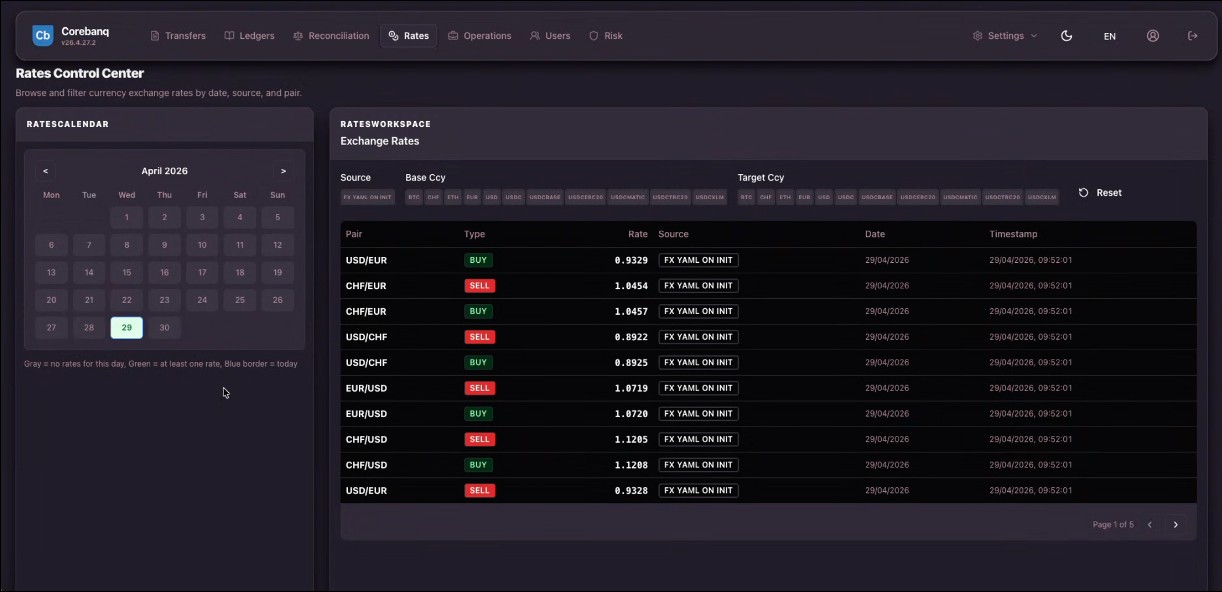
Task: Open the Operations section
Action: point(480,36)
